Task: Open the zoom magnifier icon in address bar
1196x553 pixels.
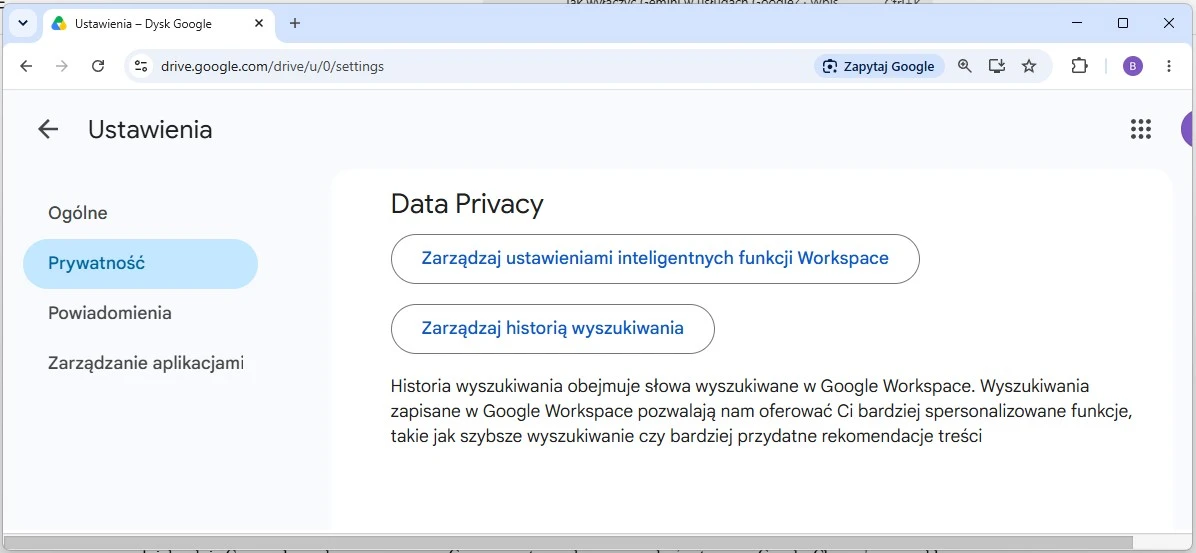Action: click(x=965, y=66)
